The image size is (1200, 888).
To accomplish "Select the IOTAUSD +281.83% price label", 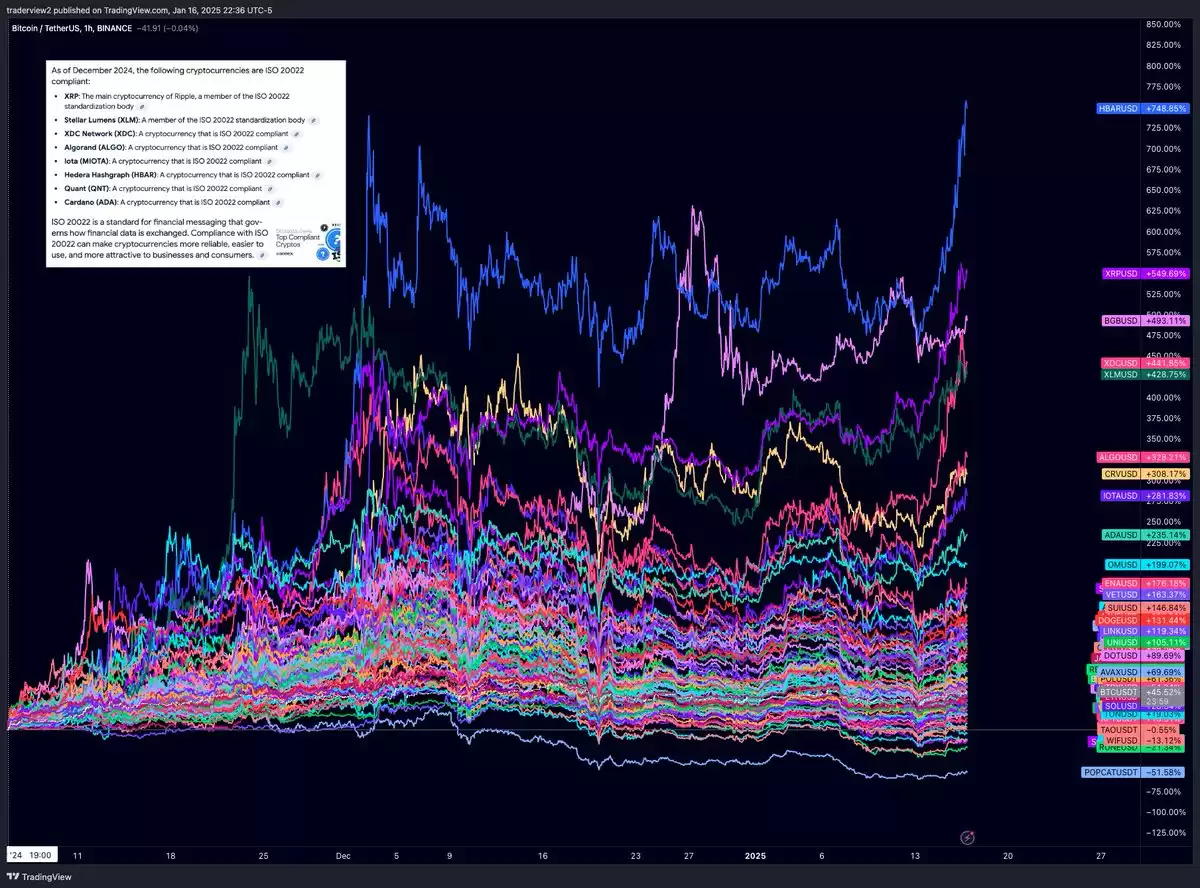I will pos(1143,496).
